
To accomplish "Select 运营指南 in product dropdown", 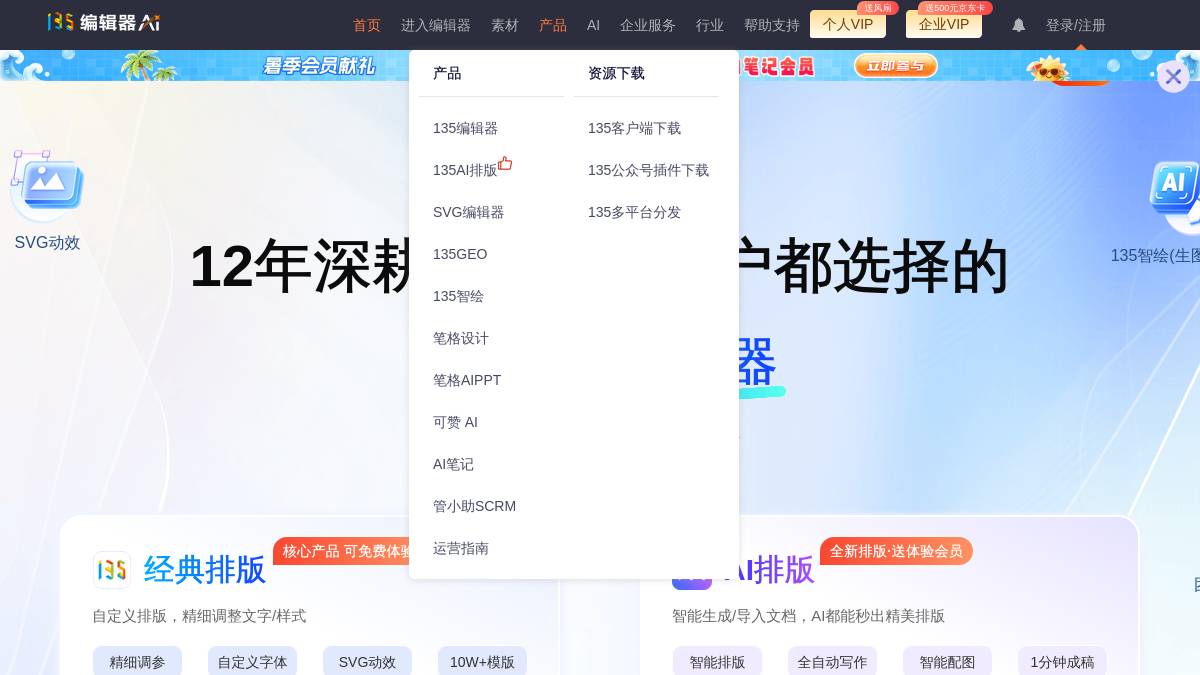I will click(461, 548).
